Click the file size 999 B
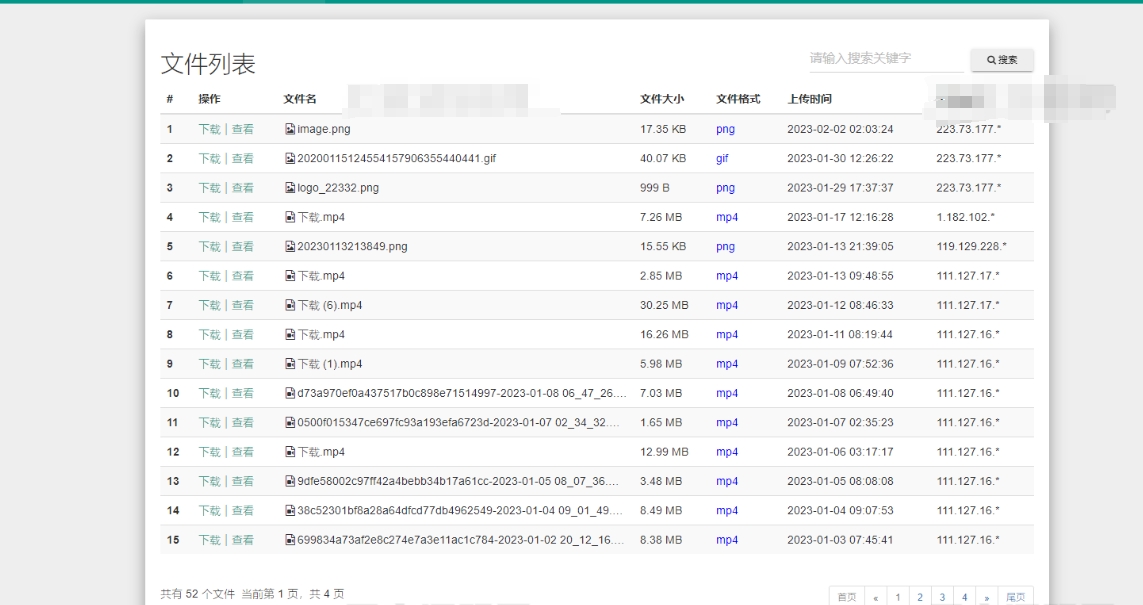The image size is (1143, 605). [655, 187]
